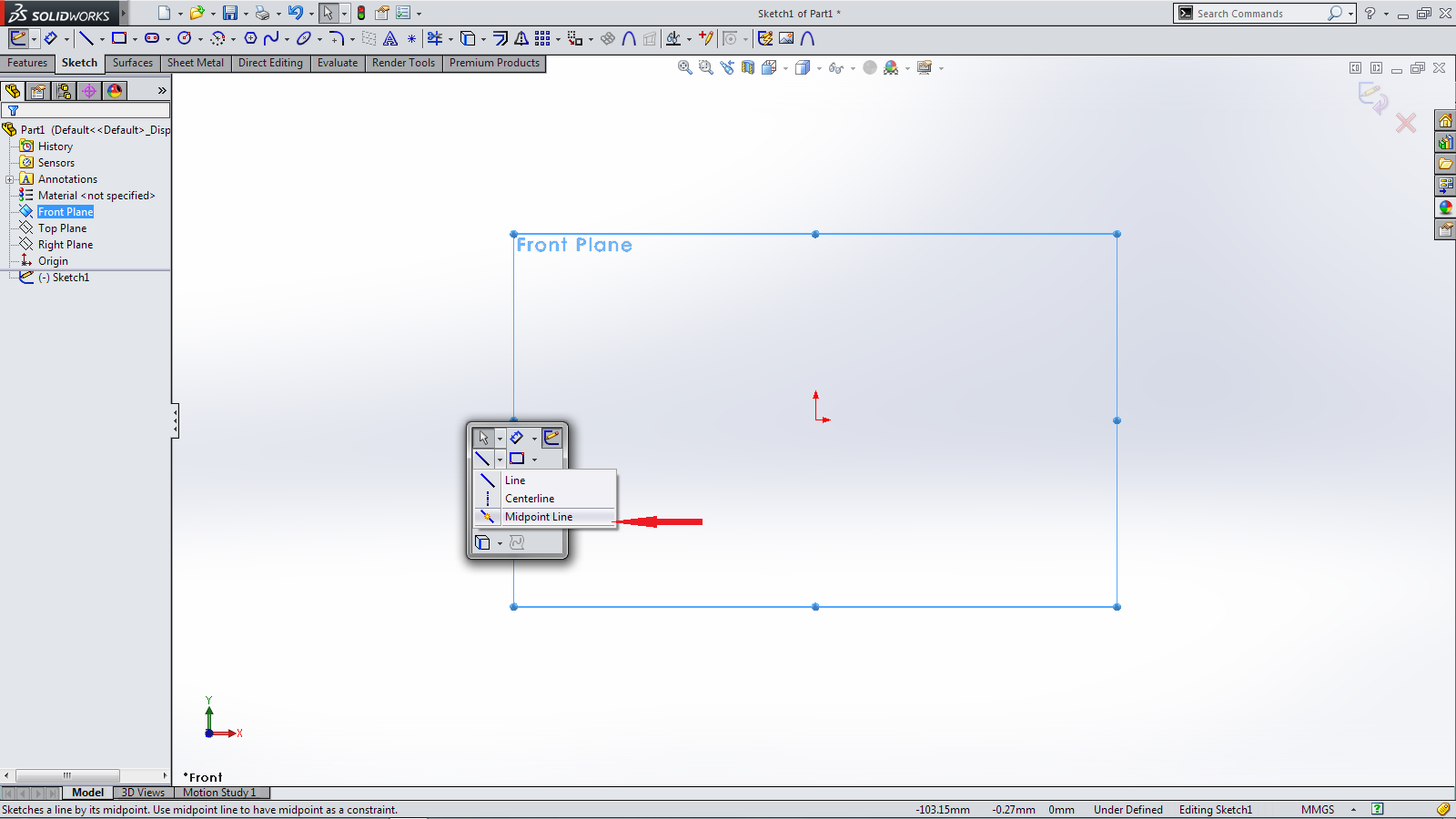Cancel the sketch with the red X

pyautogui.click(x=1406, y=123)
